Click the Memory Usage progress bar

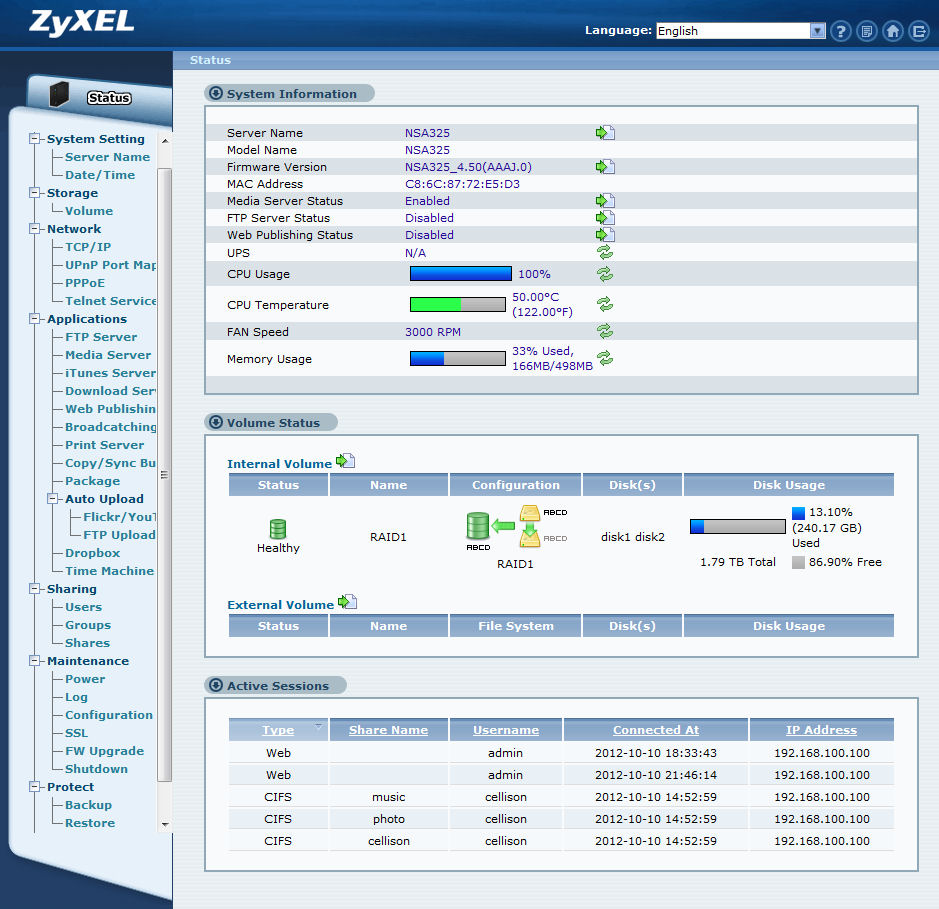point(458,358)
